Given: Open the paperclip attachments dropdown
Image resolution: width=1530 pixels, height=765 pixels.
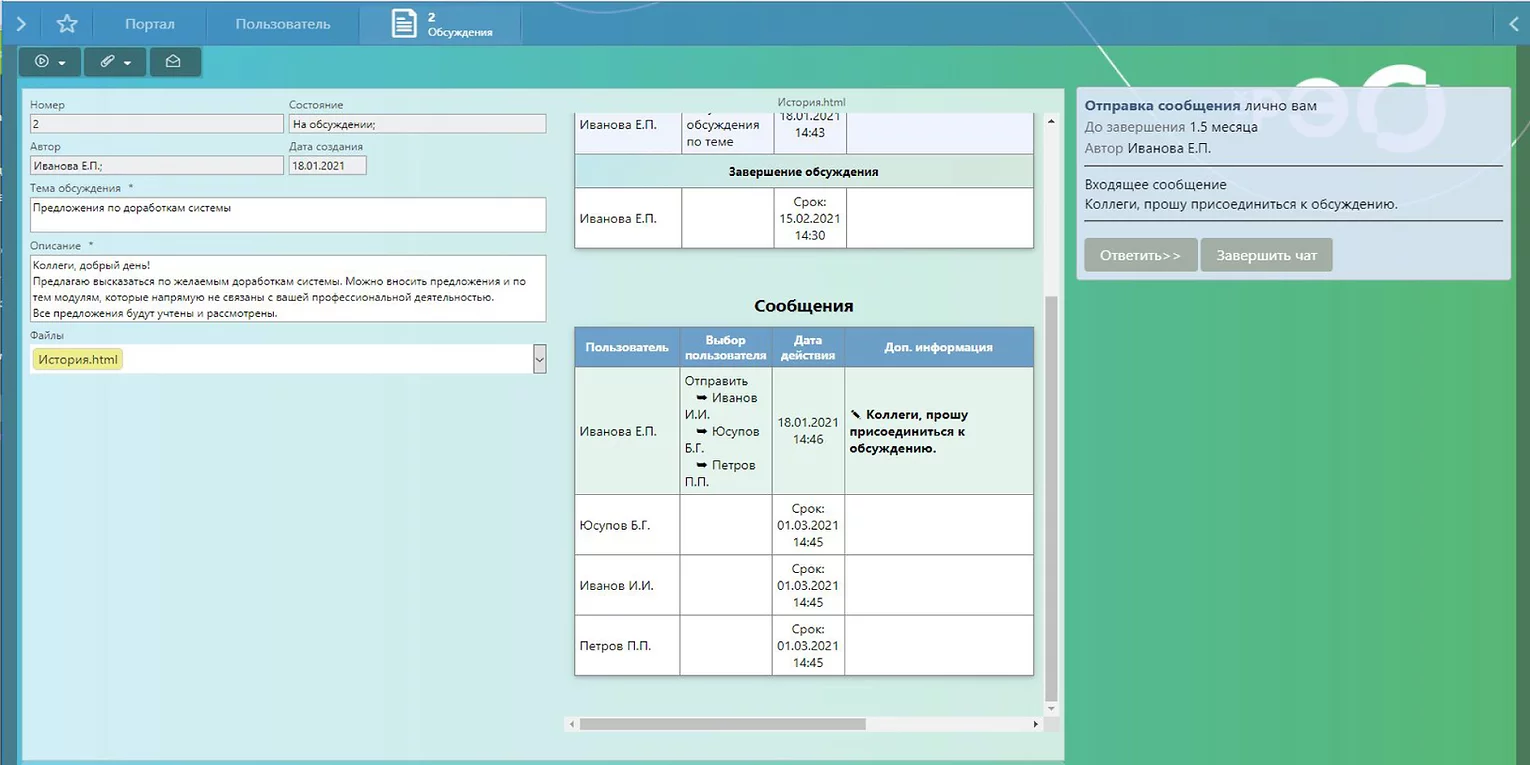Looking at the screenshot, I should click(115, 62).
